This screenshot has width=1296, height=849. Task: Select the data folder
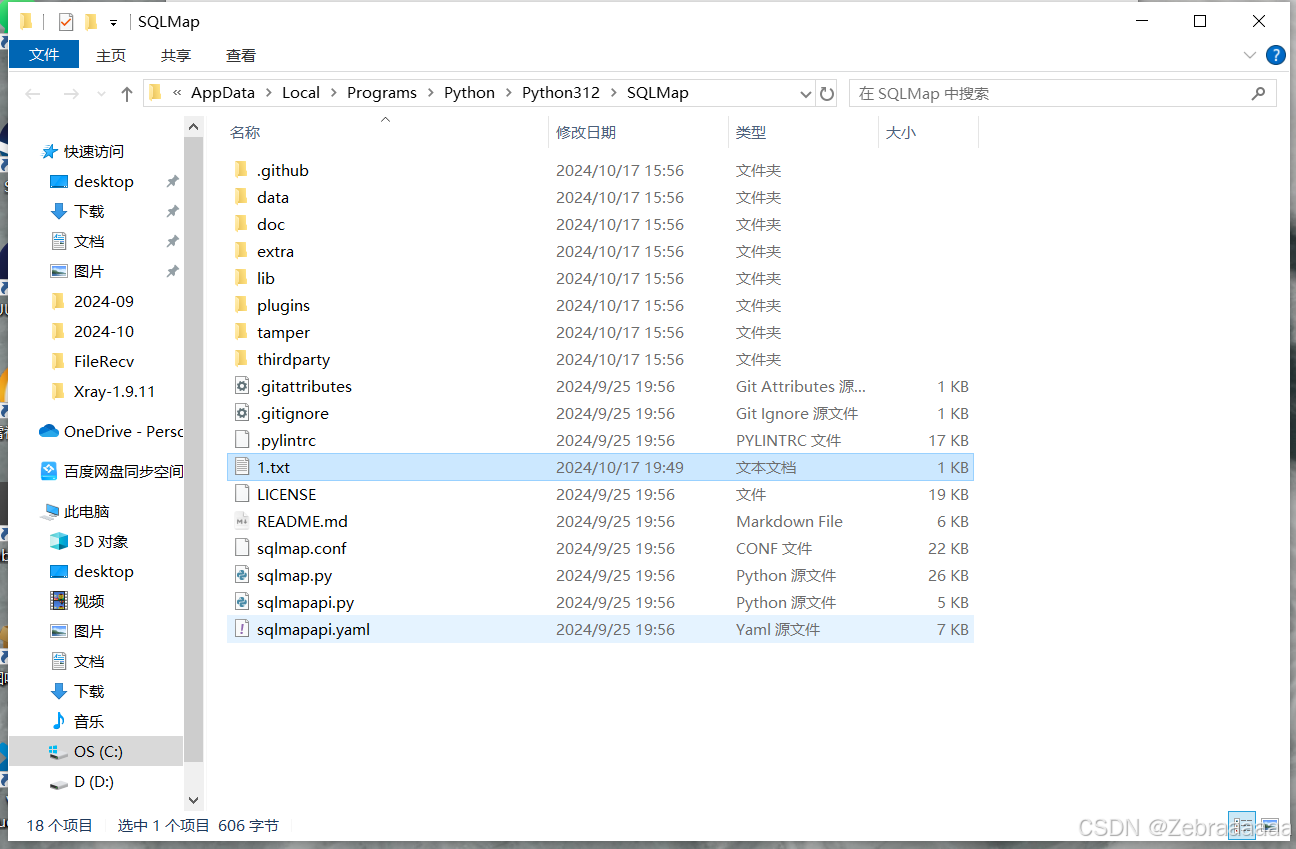pyautogui.click(x=600, y=197)
